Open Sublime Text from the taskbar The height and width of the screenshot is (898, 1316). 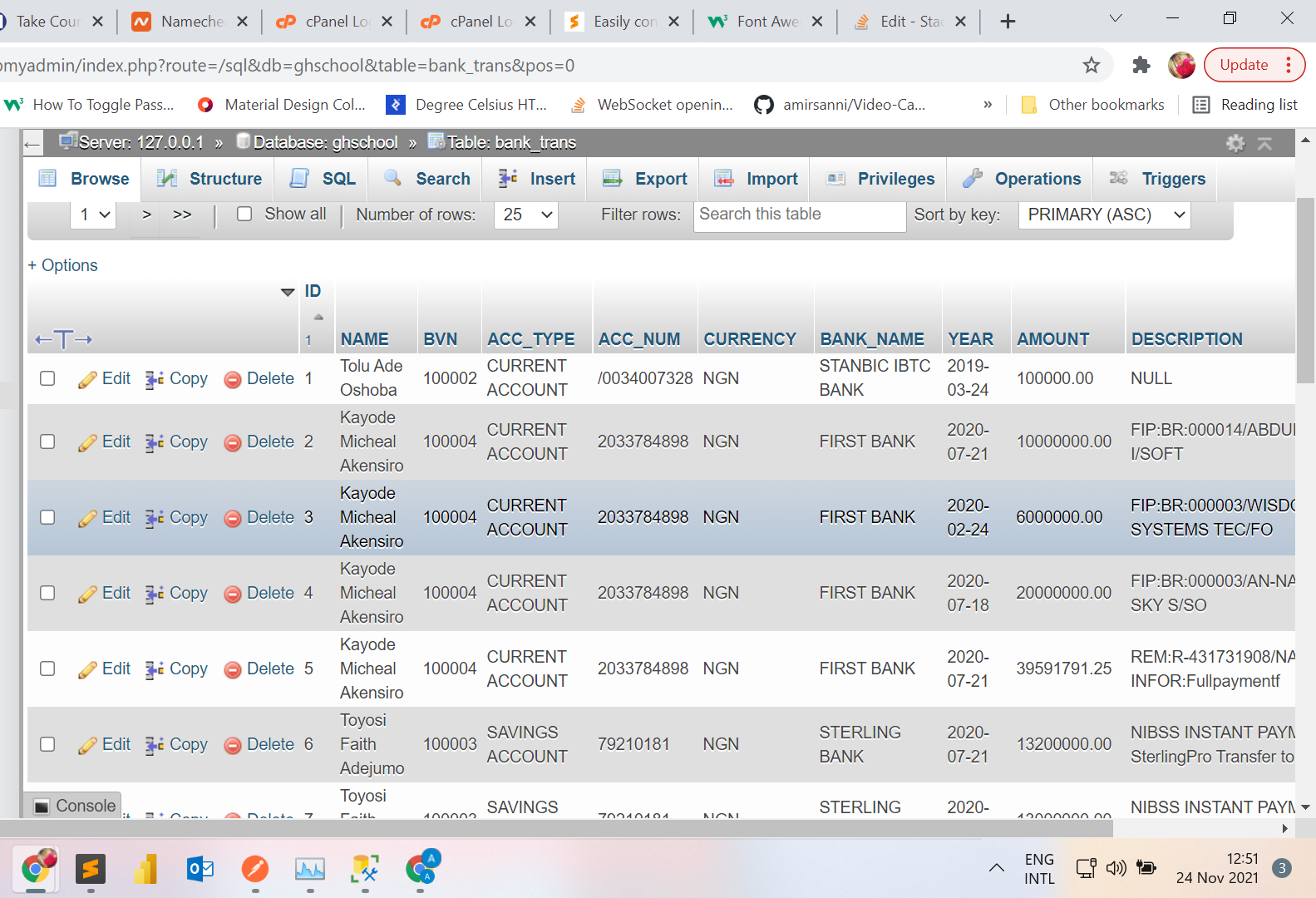click(90, 869)
